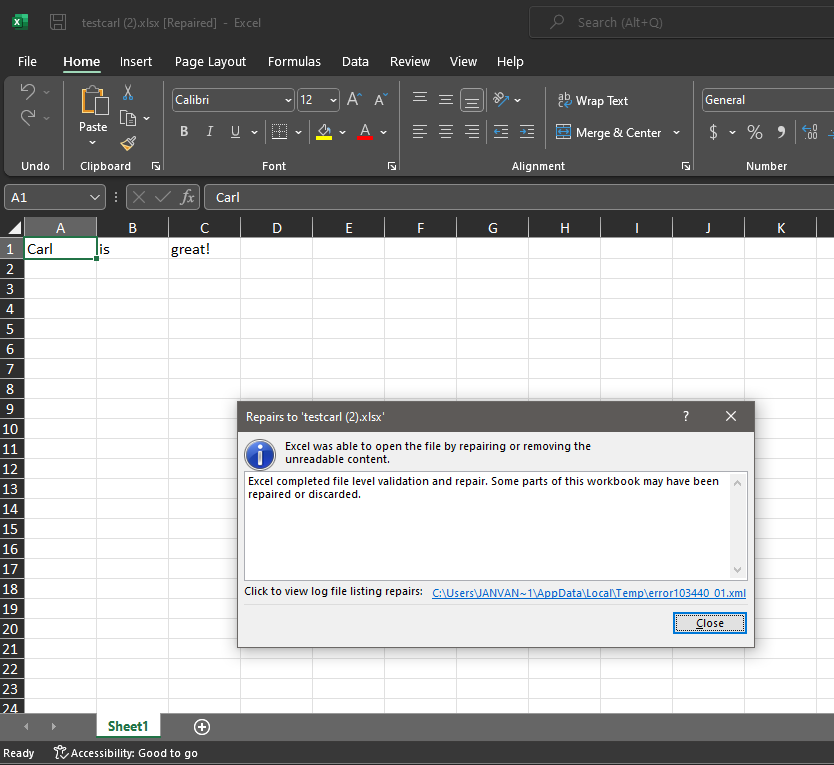
Task: Open the error repair log link
Action: (588, 593)
